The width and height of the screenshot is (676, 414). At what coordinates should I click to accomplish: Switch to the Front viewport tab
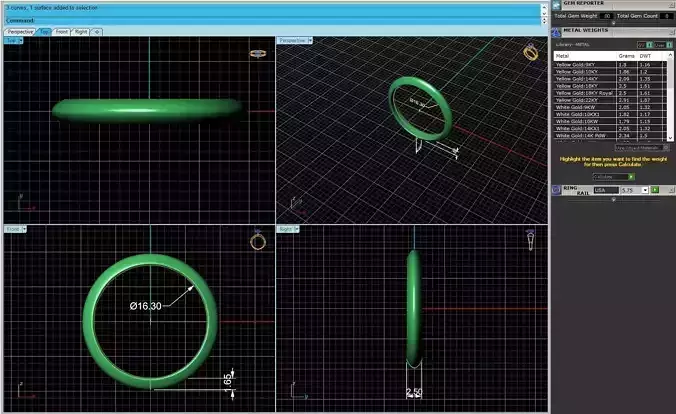coord(62,31)
